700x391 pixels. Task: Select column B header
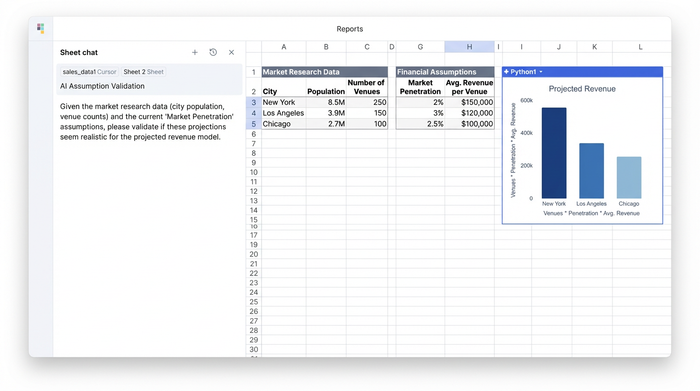326,47
